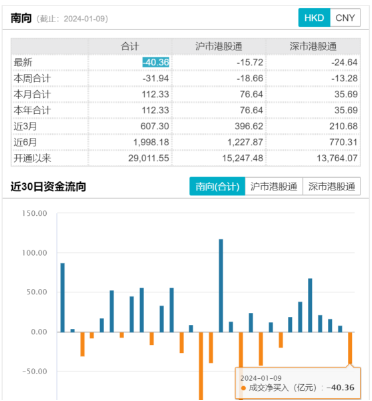Click the highlighted -40.36 latest total value

tap(156, 62)
